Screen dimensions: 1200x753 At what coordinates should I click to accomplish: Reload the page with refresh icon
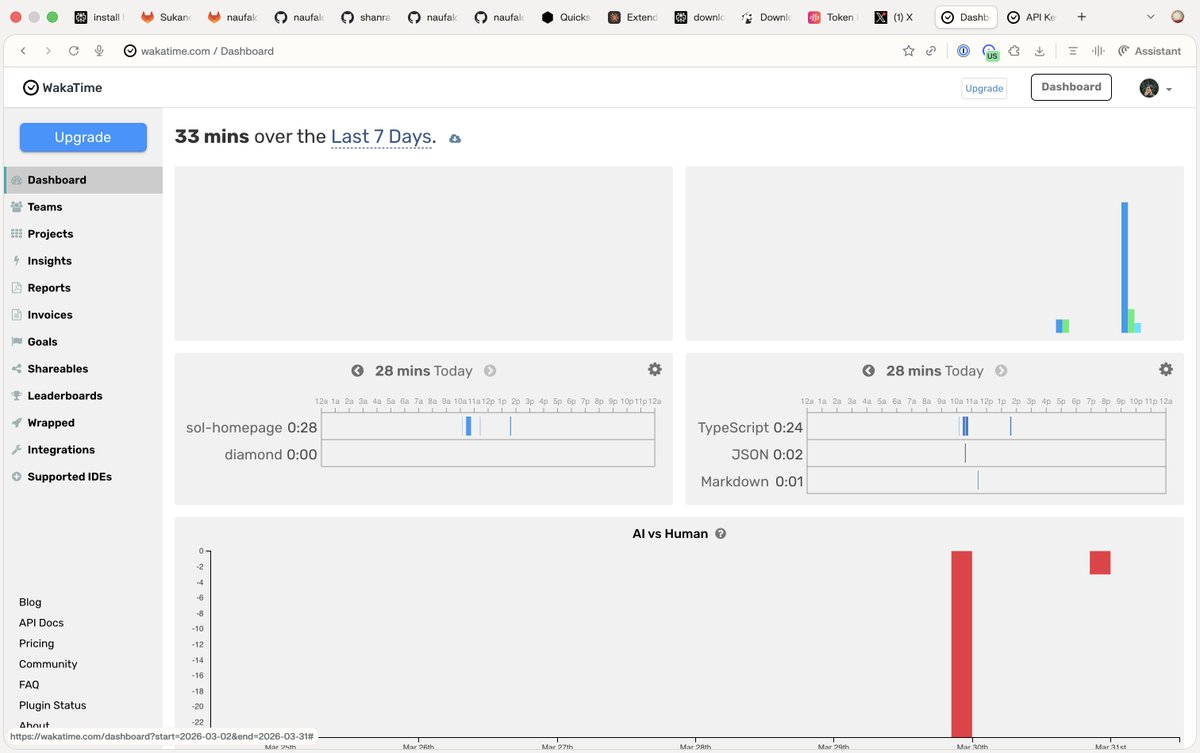pos(74,51)
